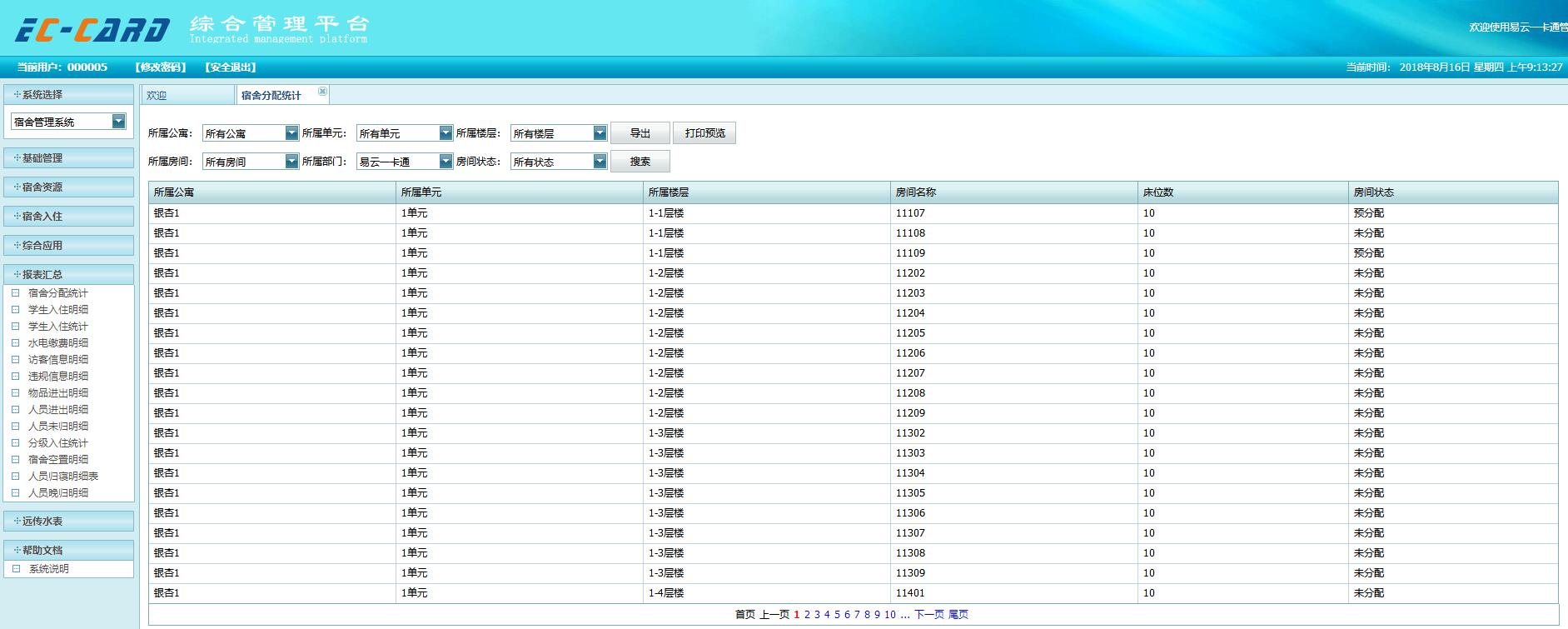Viewport: 1568px width, 629px height.
Task: Click the EC-CARD logo
Action: coord(92,30)
